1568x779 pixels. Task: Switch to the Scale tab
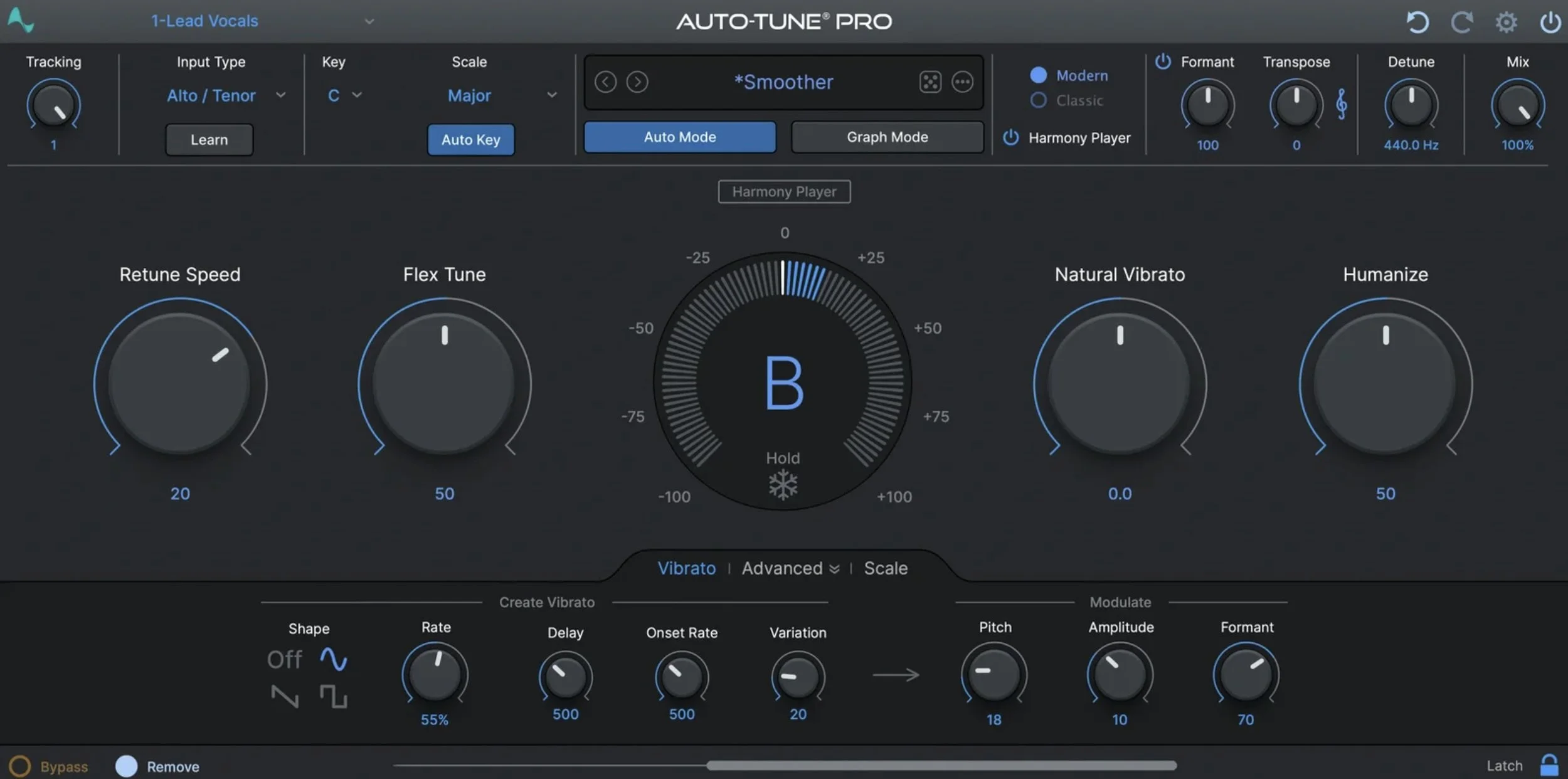pos(885,568)
